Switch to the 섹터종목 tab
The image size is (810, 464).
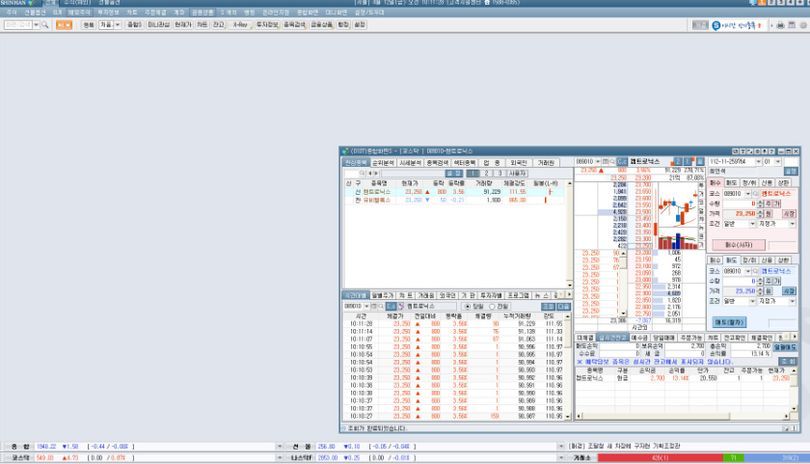click(x=465, y=163)
